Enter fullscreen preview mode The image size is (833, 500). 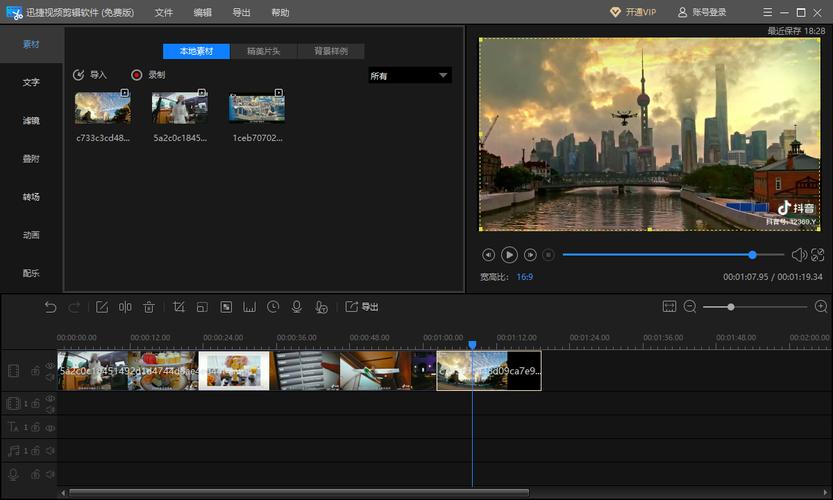[817, 255]
